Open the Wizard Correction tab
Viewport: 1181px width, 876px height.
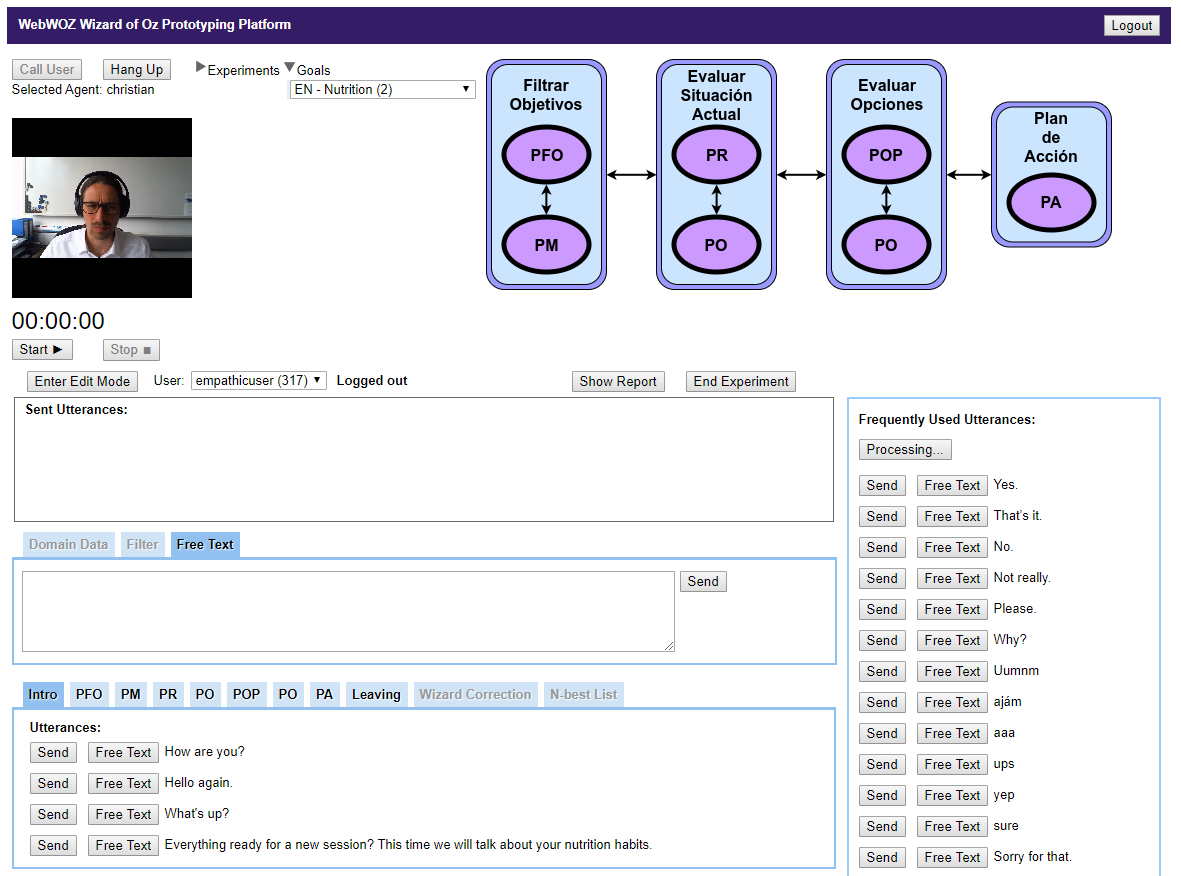[x=475, y=694]
